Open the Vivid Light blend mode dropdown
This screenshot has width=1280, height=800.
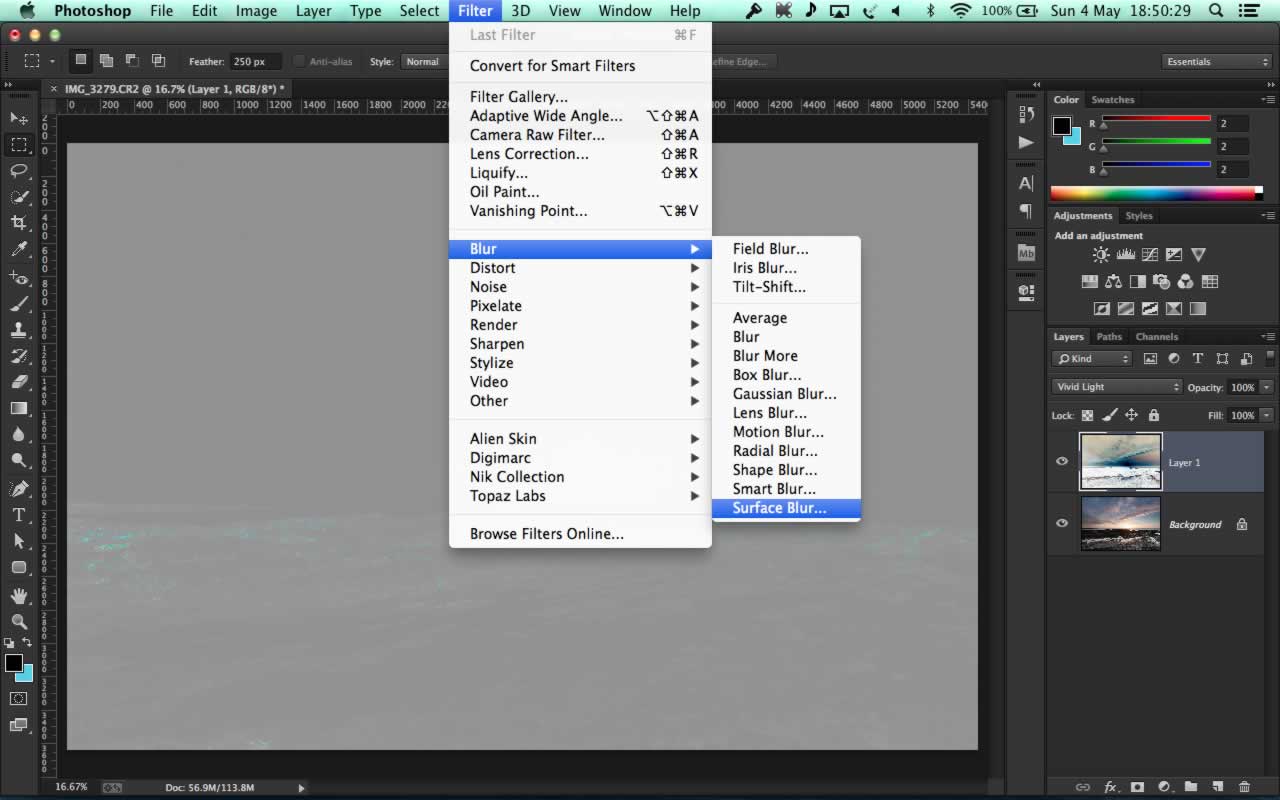pos(1117,387)
